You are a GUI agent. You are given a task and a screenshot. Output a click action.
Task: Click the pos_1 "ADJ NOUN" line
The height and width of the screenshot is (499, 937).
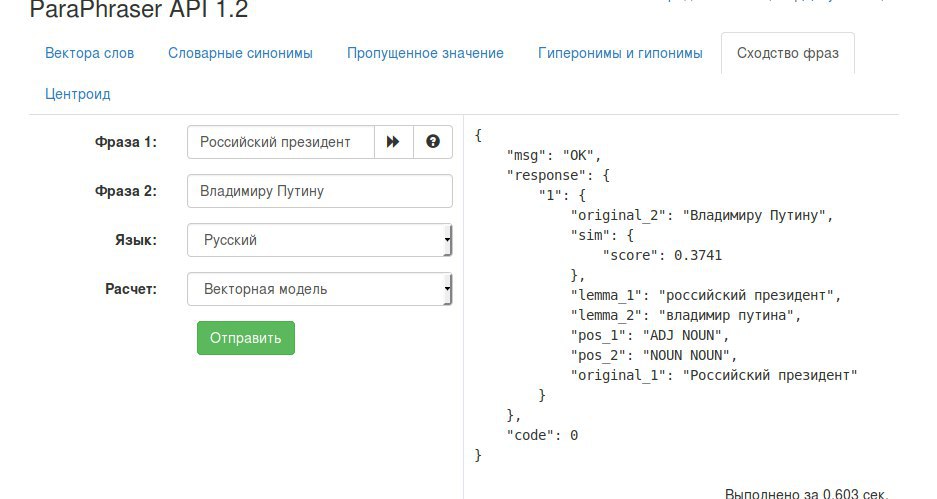pos(650,335)
